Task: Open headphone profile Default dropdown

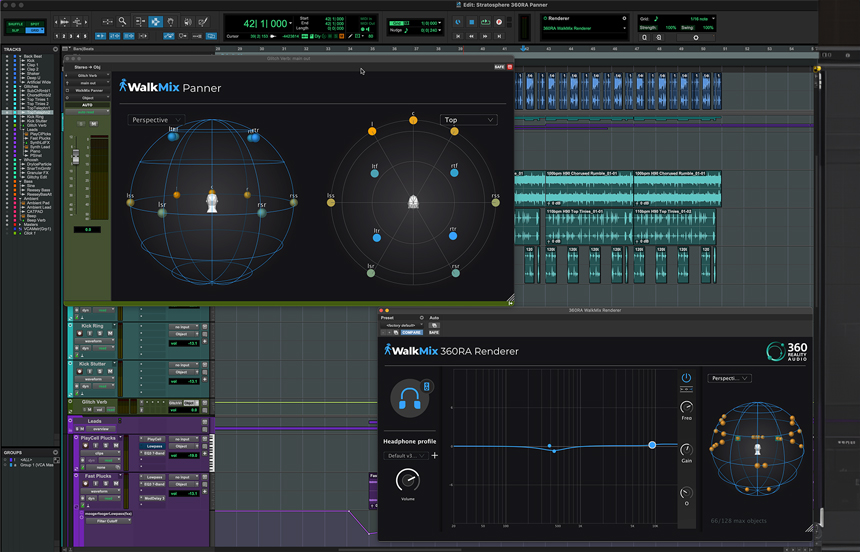Action: click(x=406, y=455)
